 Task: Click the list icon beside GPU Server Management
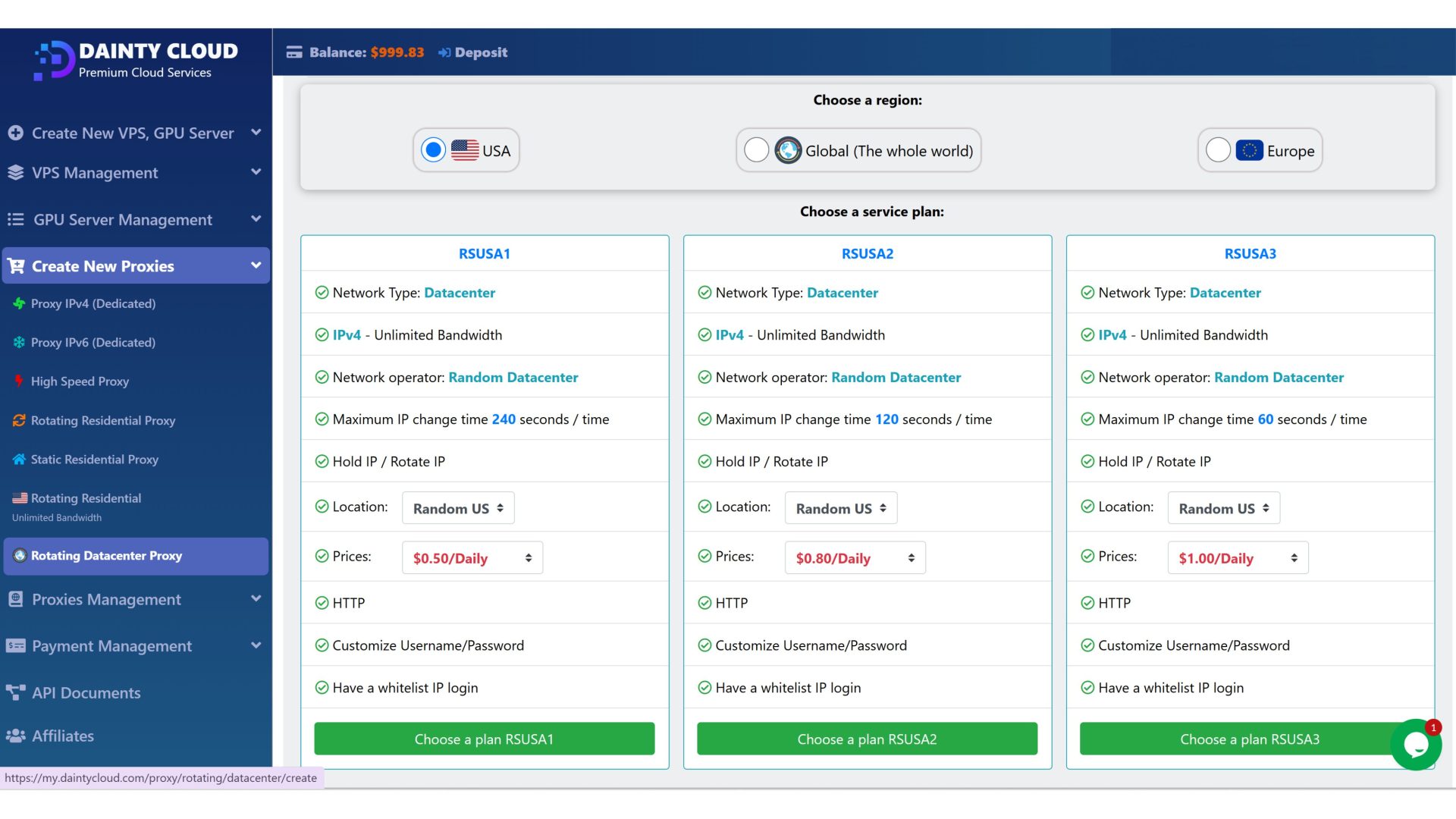pyautogui.click(x=15, y=220)
